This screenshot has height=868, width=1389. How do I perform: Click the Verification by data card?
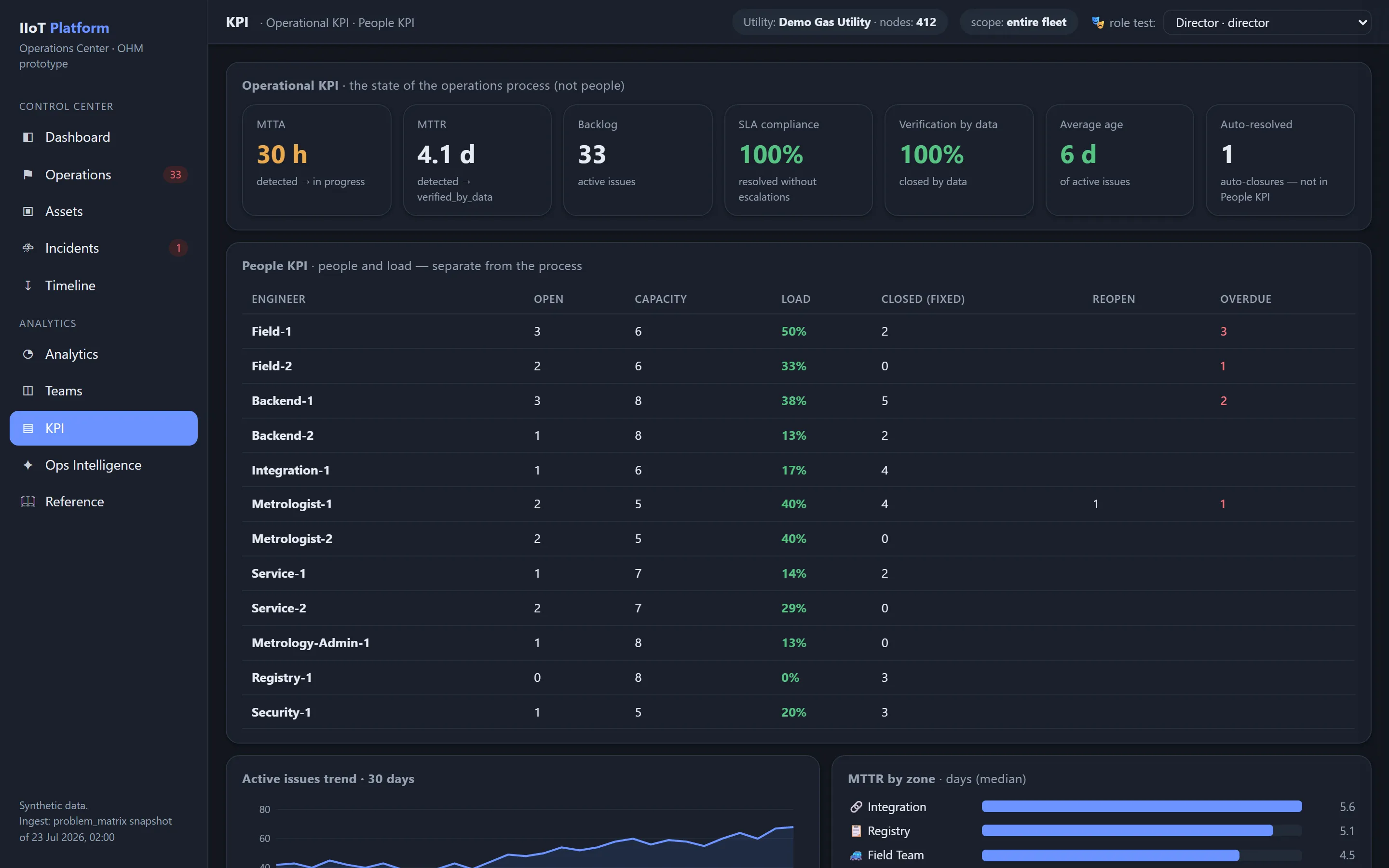959,160
